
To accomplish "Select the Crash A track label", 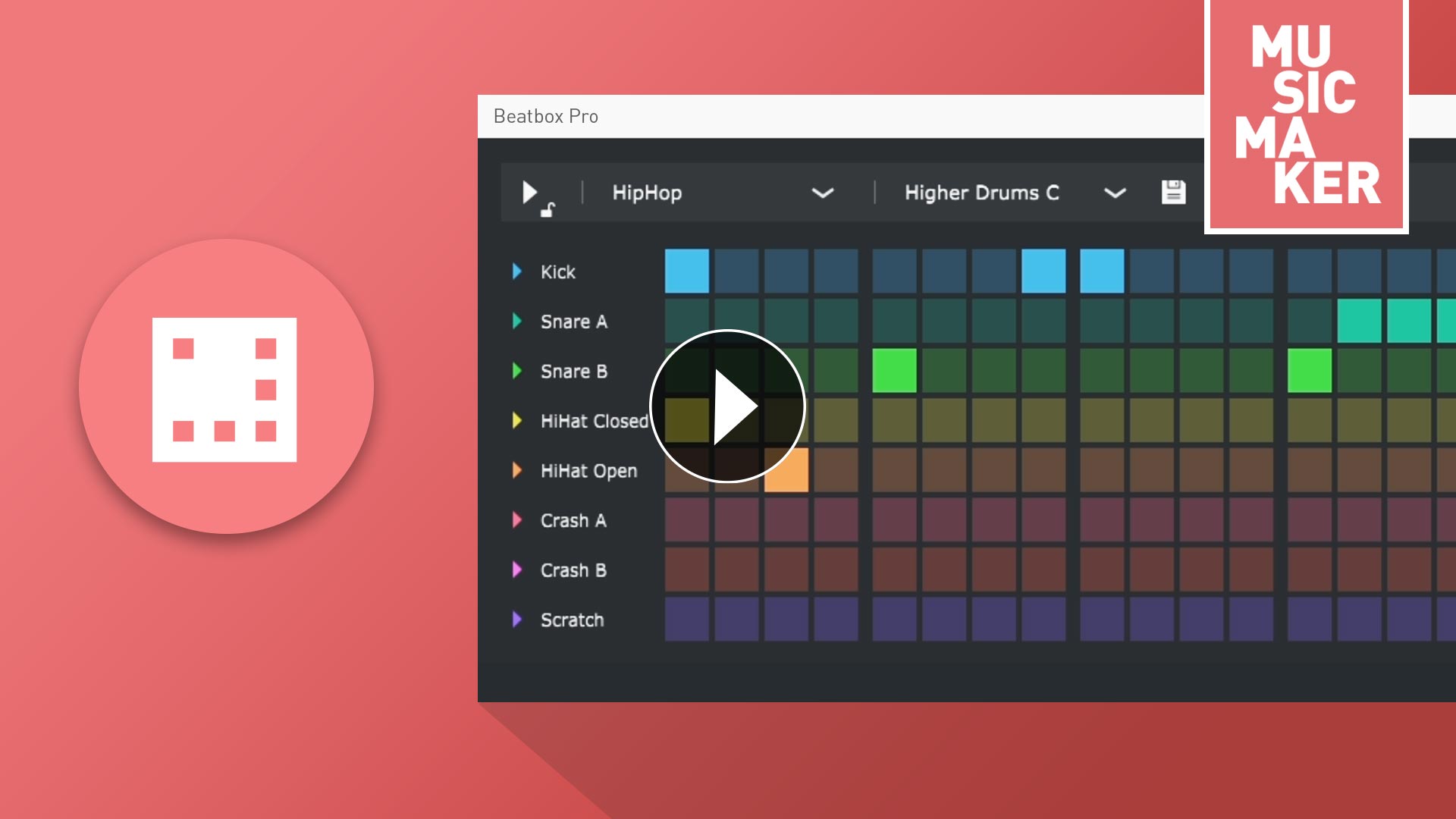I will tap(573, 520).
